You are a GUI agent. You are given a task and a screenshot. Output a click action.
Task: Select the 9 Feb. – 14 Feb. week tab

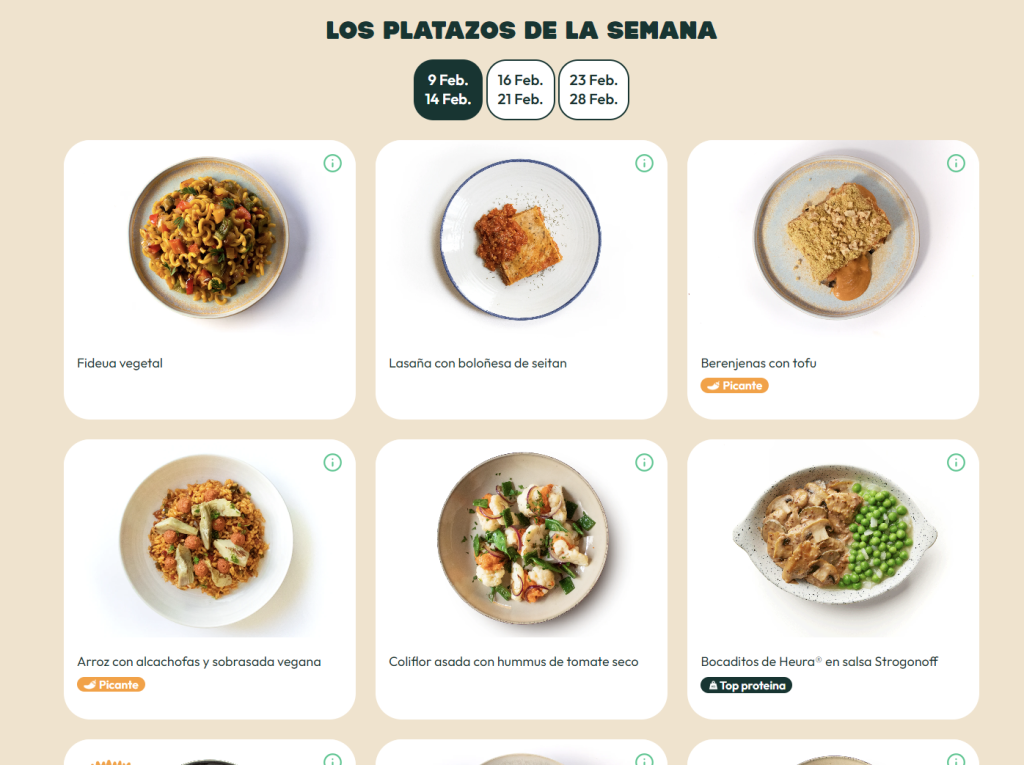click(448, 90)
